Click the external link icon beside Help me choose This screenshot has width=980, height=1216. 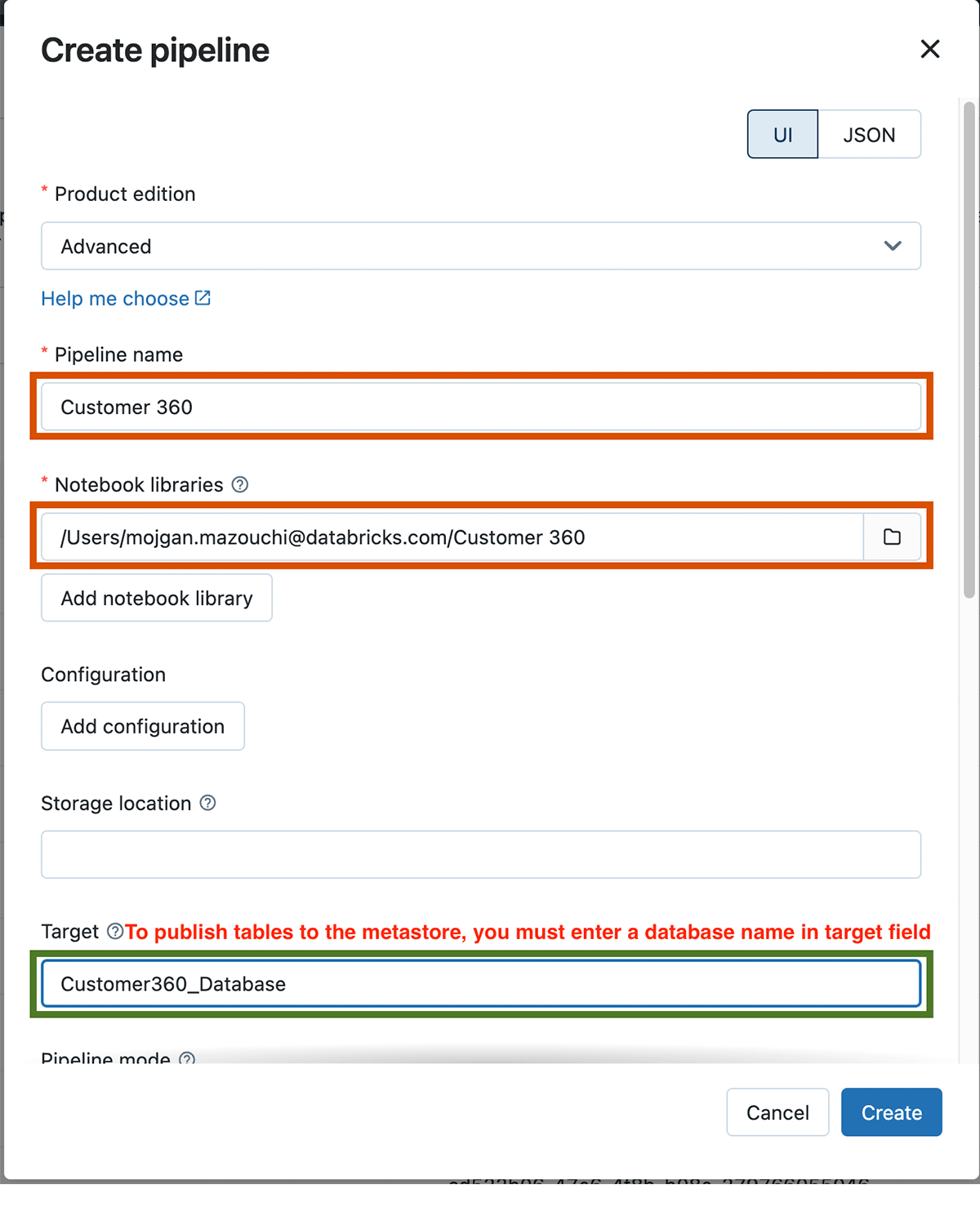tap(203, 298)
